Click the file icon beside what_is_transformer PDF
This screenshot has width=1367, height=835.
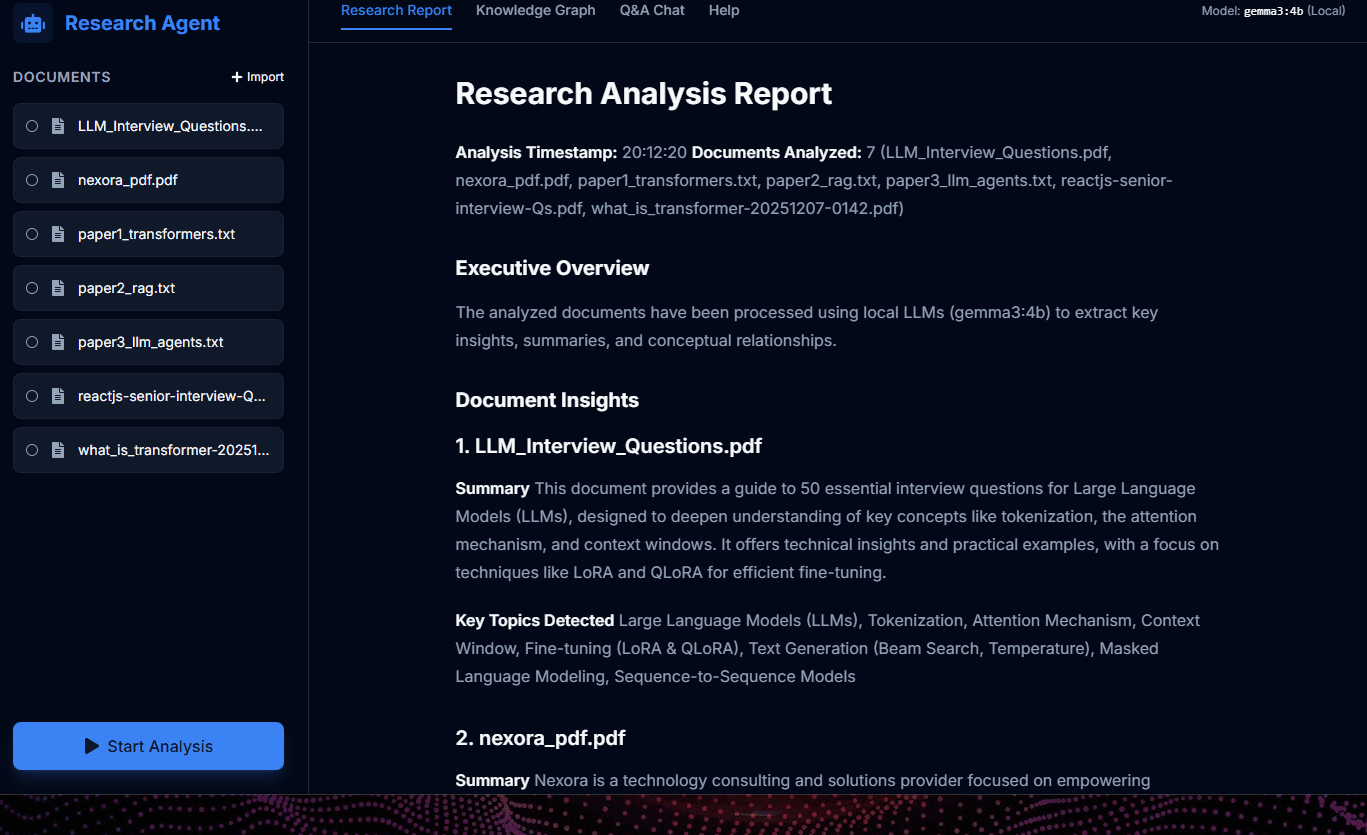pyautogui.click(x=58, y=449)
